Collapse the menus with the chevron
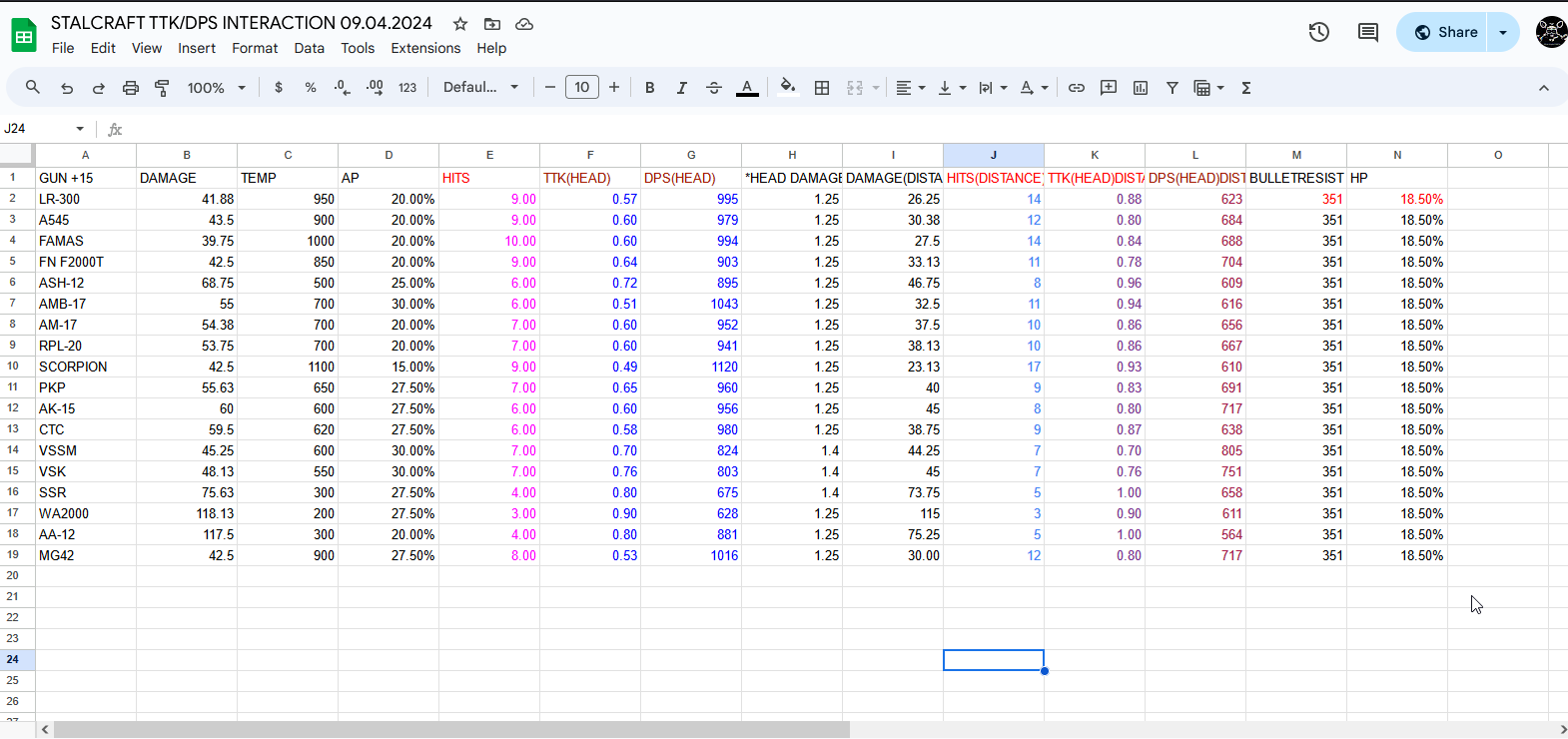Screen dimensions: 1568x739 click(x=1544, y=88)
